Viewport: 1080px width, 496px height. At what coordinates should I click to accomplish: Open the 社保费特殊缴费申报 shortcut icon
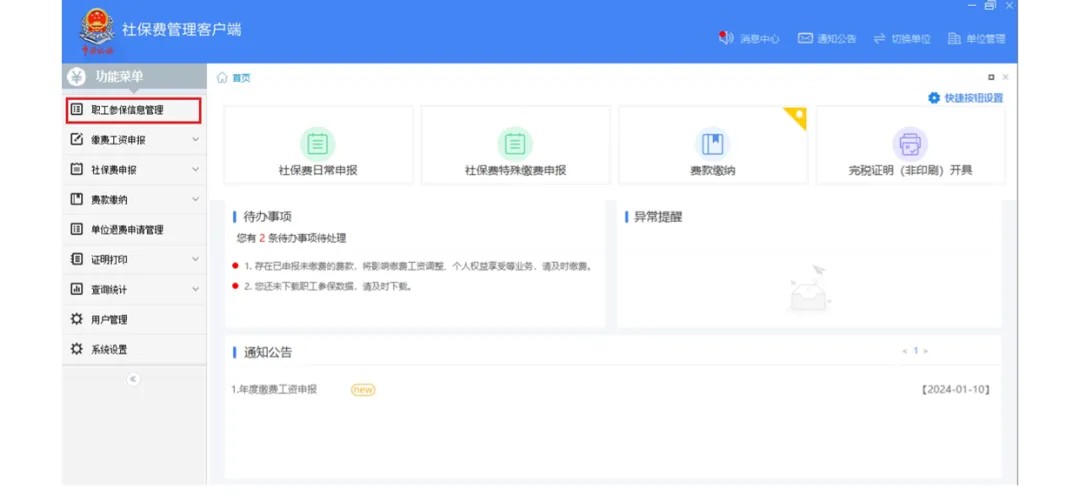pos(515,143)
